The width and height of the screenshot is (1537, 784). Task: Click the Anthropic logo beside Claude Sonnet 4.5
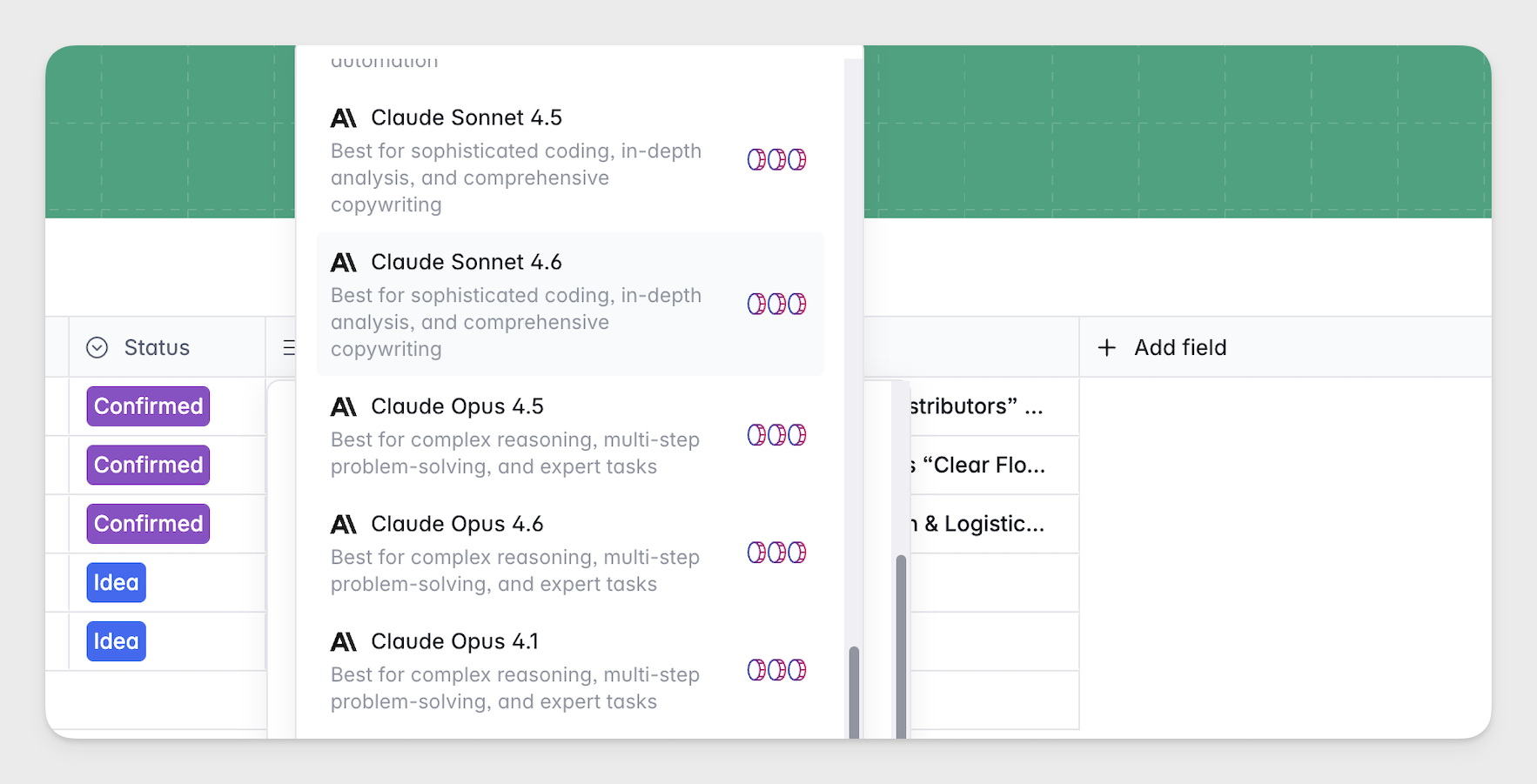click(344, 117)
